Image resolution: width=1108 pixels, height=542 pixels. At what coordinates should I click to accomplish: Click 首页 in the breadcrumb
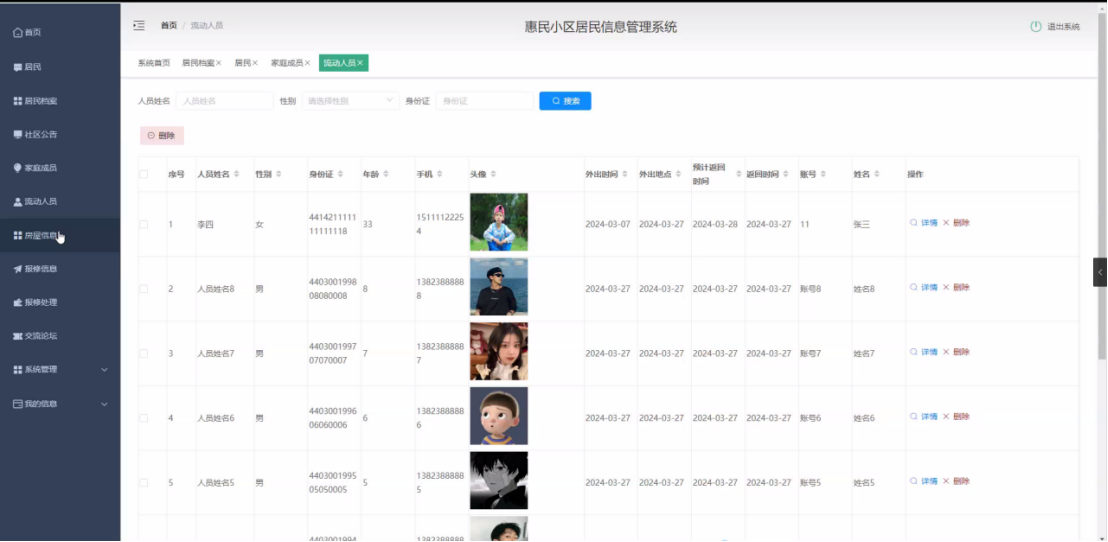tap(169, 25)
